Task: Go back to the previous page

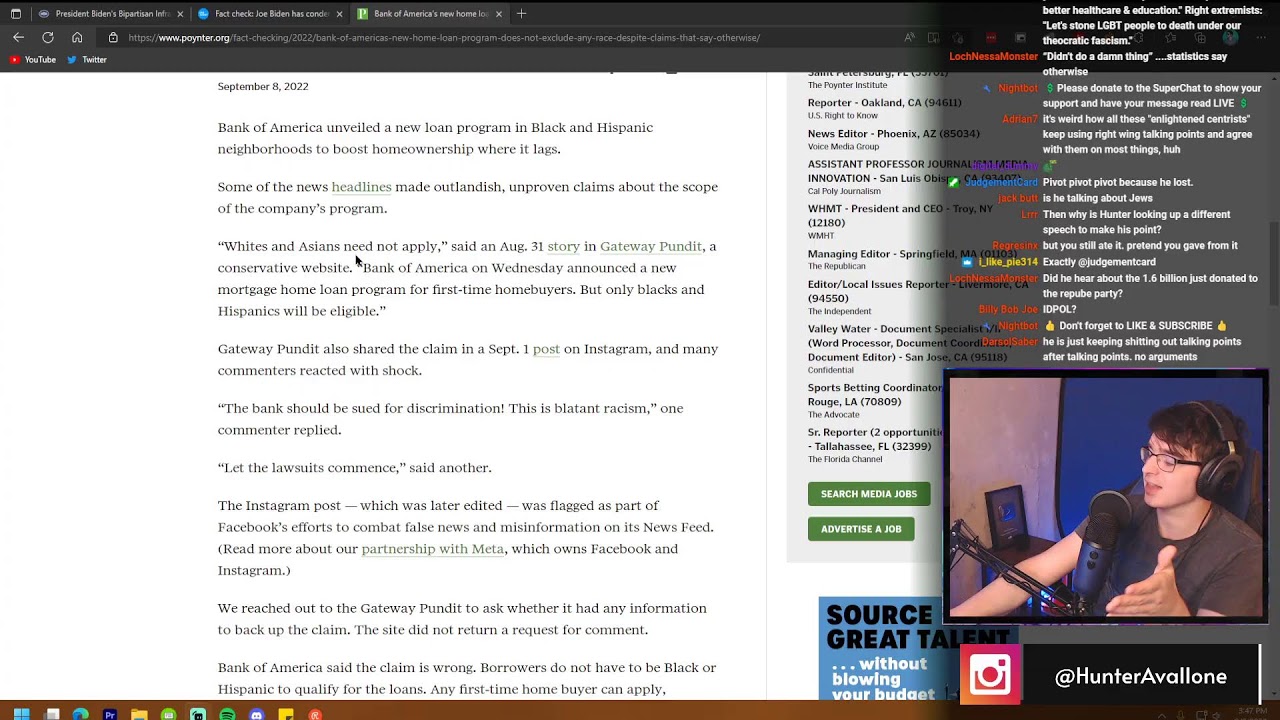Action: click(x=18, y=38)
